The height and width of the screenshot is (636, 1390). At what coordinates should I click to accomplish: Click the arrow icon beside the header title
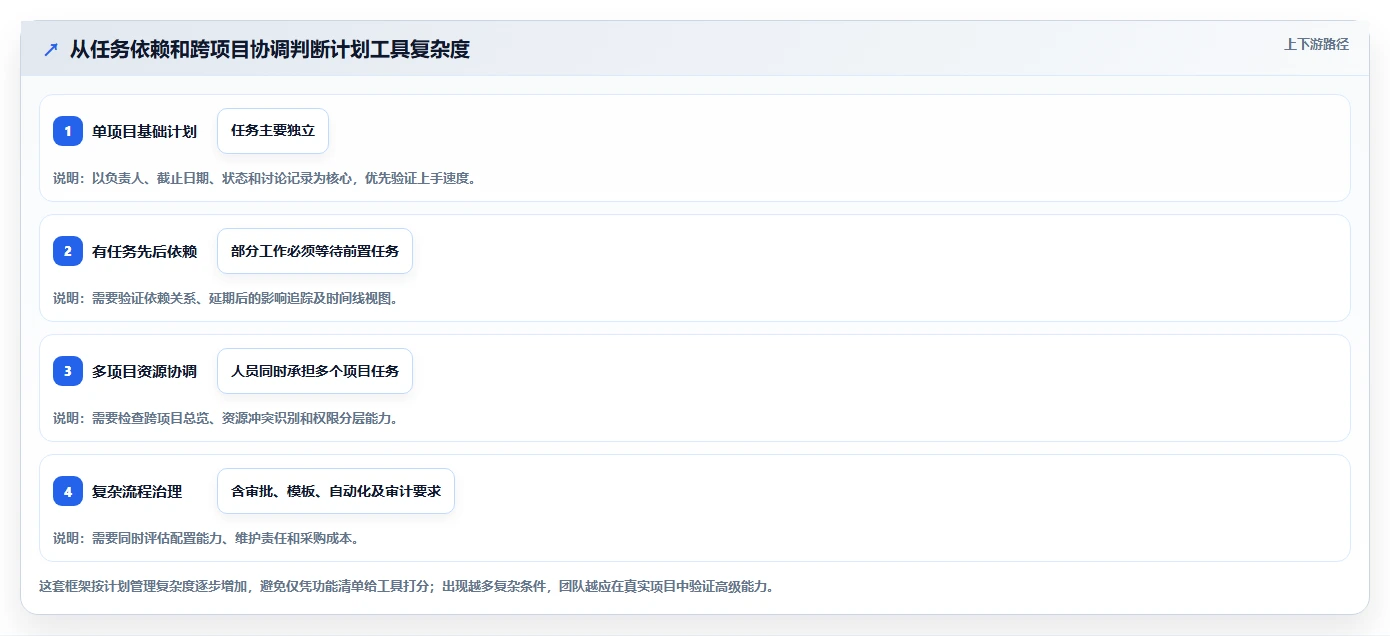51,49
